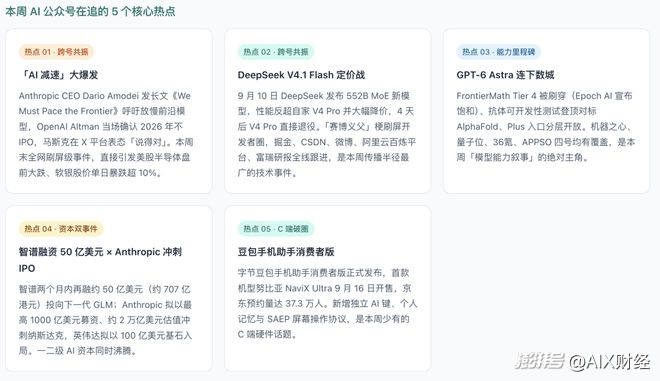The image size is (660, 381).
Task: Open the card title 「AI 减速」大爆发
Action: click(59, 75)
